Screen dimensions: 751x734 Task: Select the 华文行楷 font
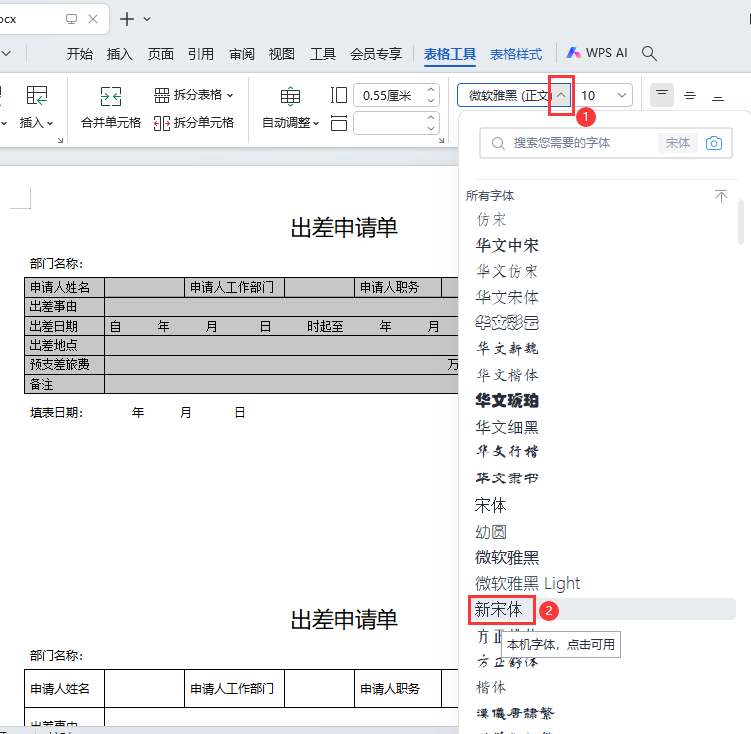click(507, 452)
